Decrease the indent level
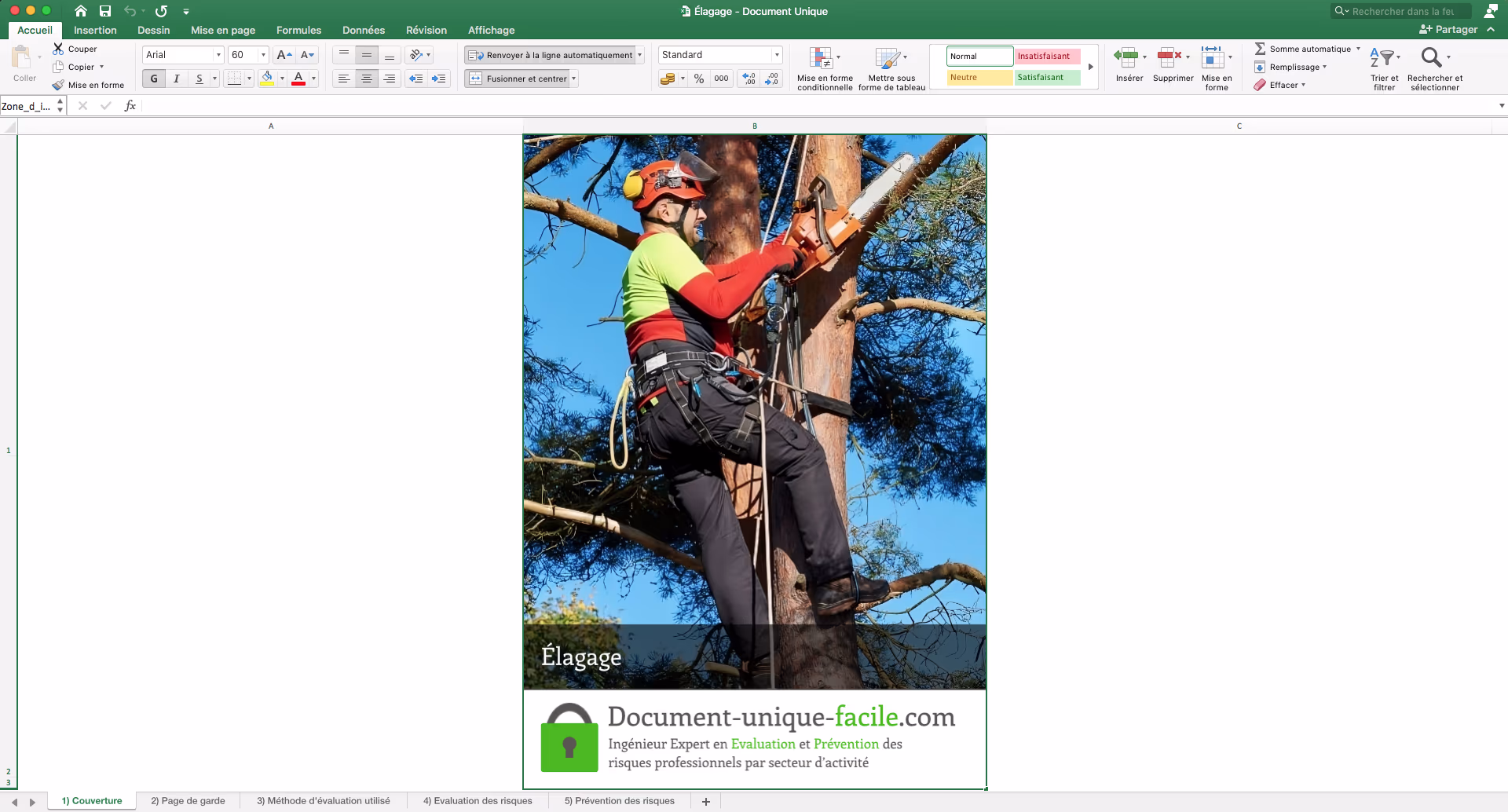Viewport: 1508px width, 812px height. click(x=416, y=79)
